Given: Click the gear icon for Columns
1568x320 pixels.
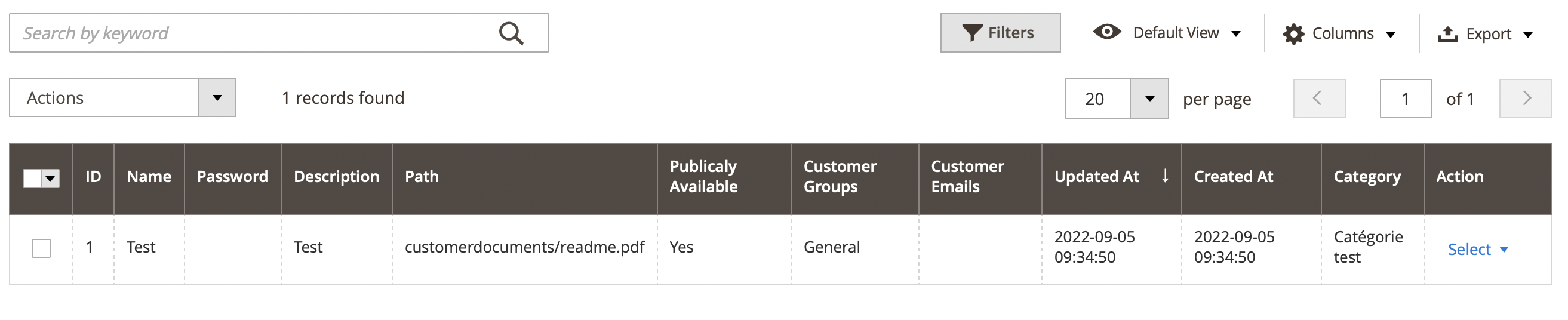Looking at the screenshot, I should (x=1293, y=34).
